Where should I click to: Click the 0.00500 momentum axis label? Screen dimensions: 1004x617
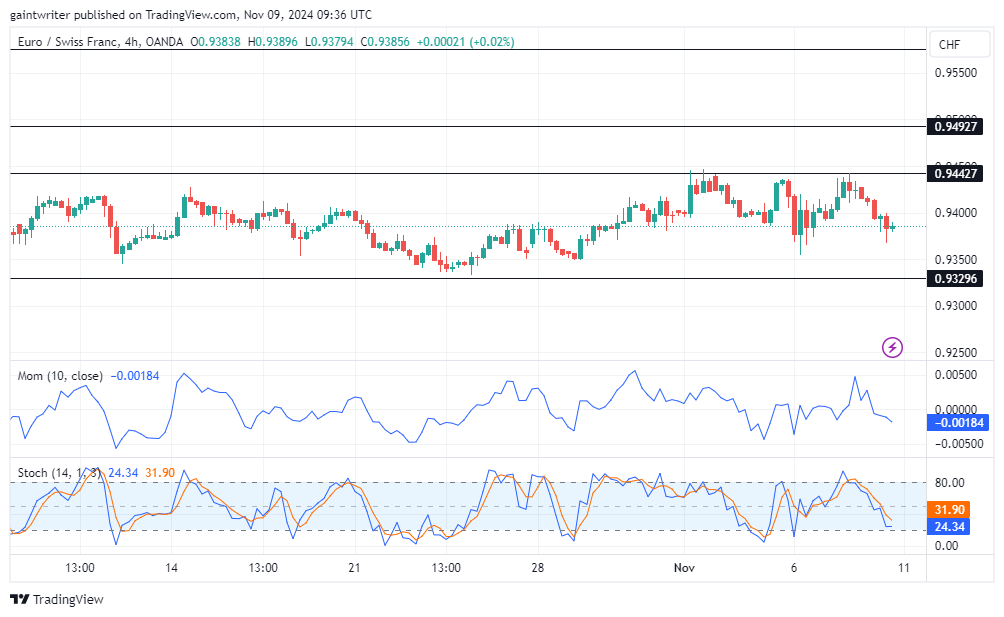click(956, 375)
